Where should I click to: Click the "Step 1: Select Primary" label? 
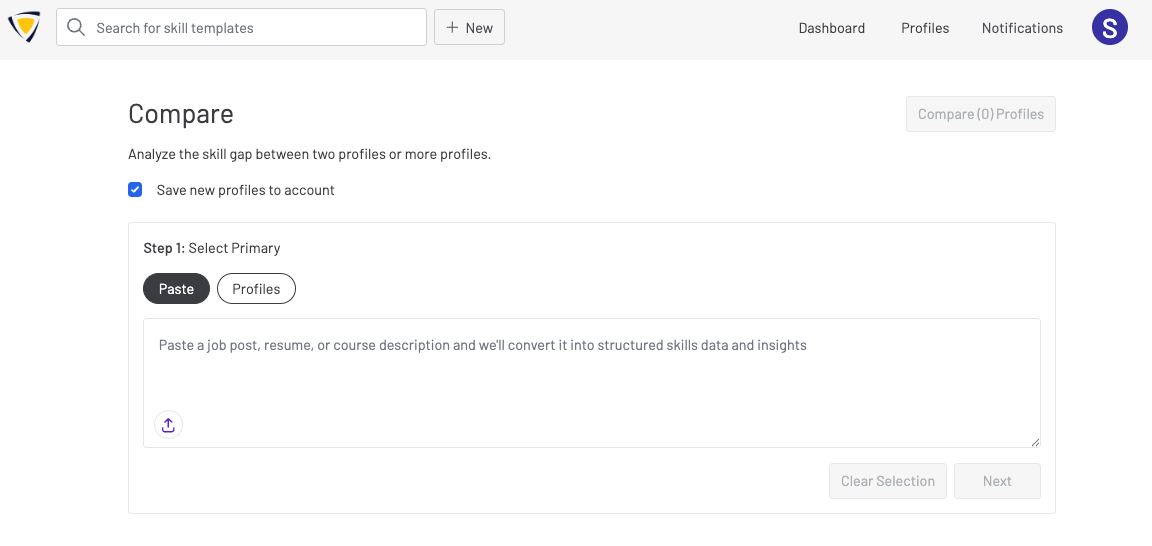212,248
